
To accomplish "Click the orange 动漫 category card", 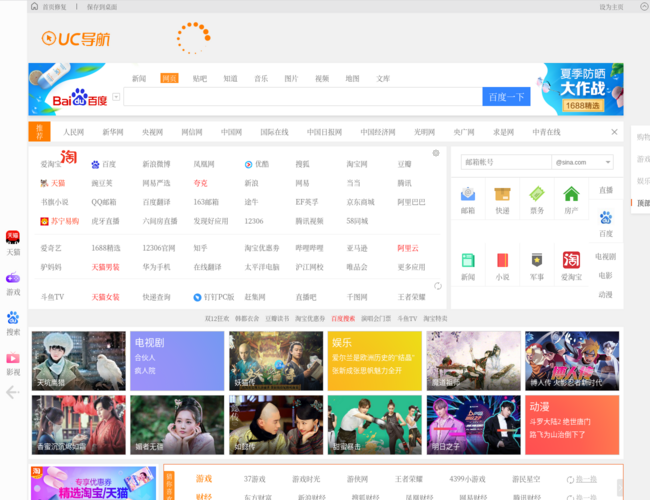I will click(x=572, y=425).
